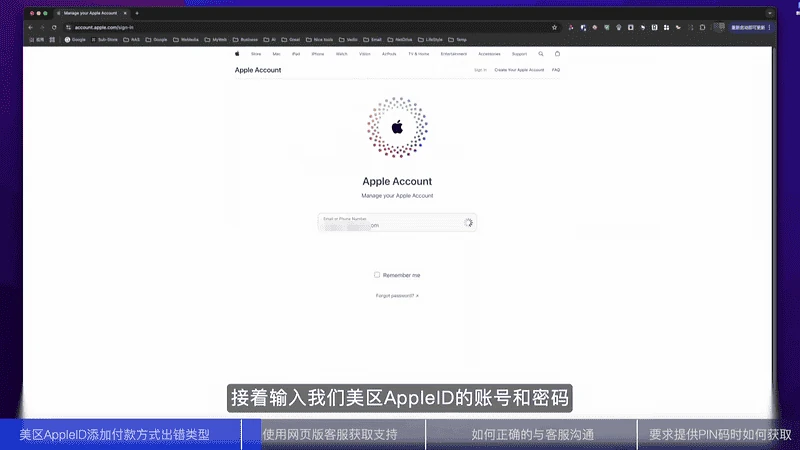
Task: Select the Manage your Apple Account browser tab
Action: coord(91,13)
